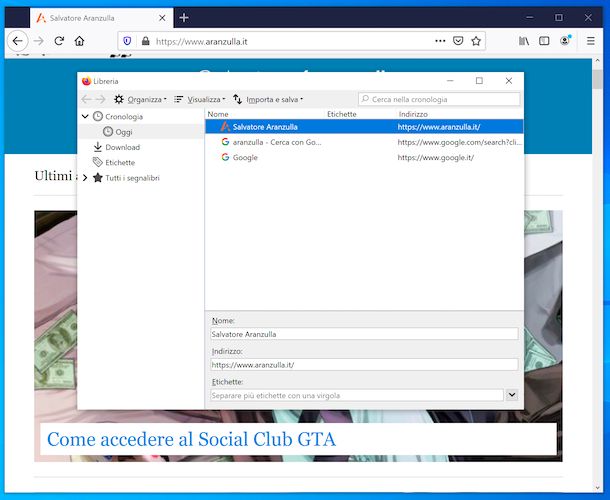The height and width of the screenshot is (500, 610).
Task: Click the scrollbar down arrow
Action: 598,488
